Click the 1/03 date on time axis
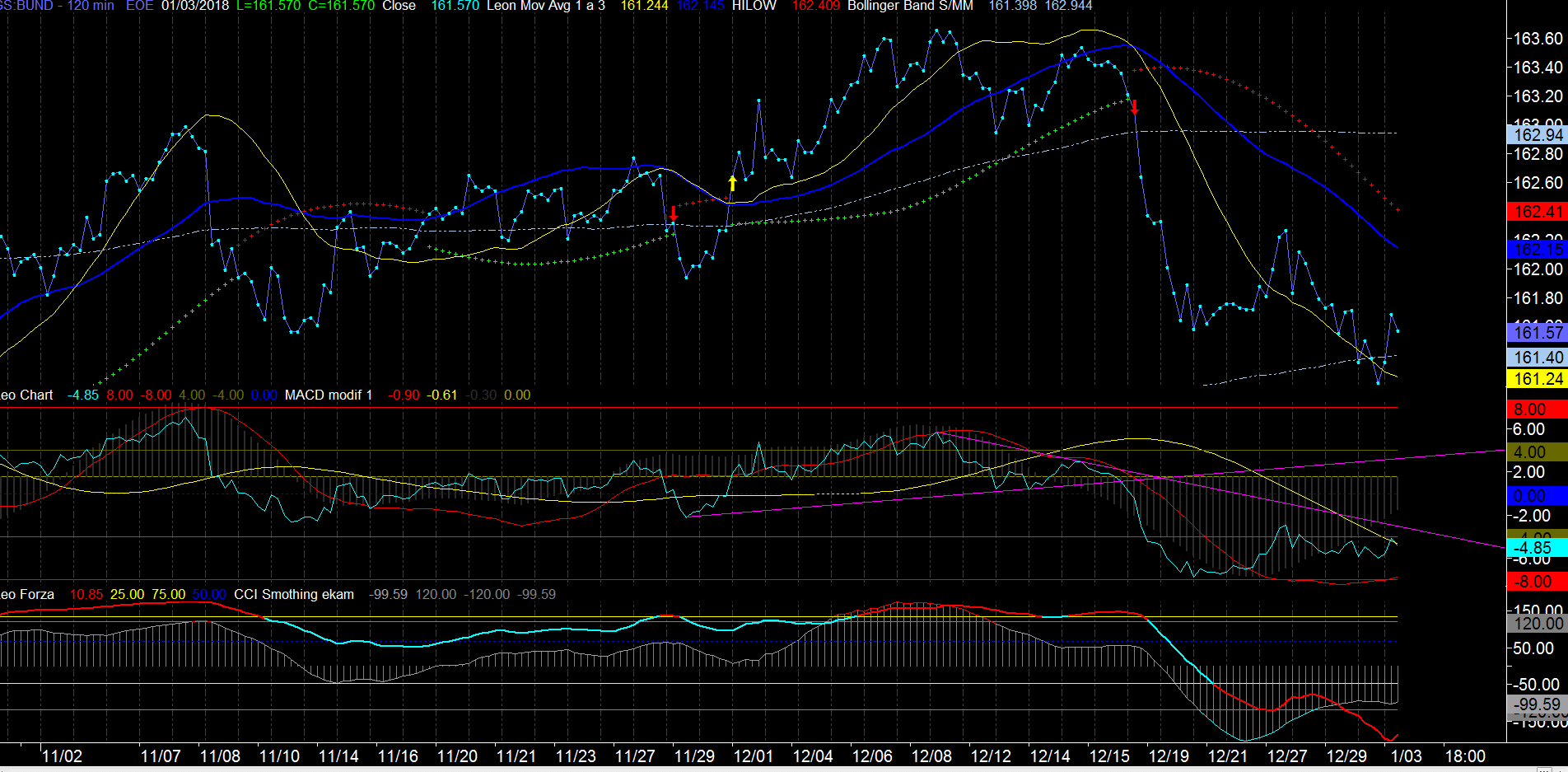The image size is (1568, 772). (x=1406, y=756)
